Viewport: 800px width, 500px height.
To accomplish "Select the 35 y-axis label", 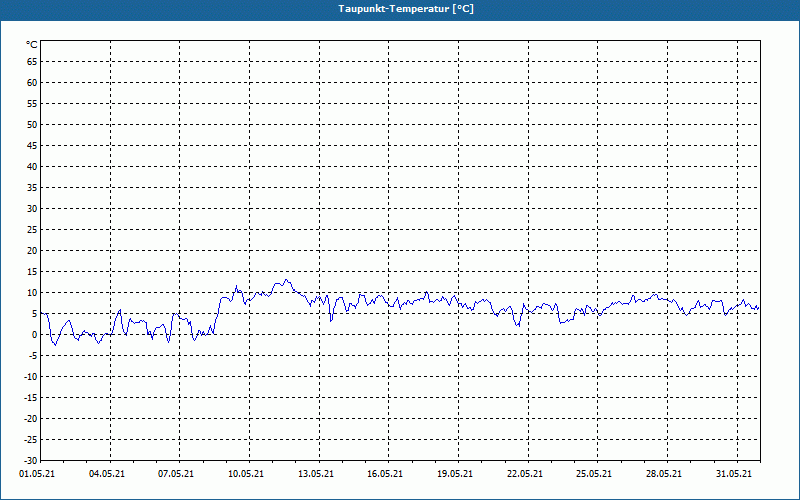I will tap(32, 188).
